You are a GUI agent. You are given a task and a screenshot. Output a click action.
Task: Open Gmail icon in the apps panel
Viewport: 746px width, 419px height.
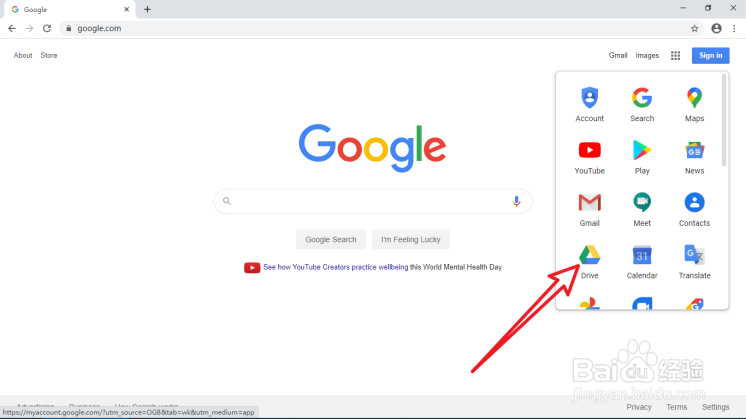point(589,210)
